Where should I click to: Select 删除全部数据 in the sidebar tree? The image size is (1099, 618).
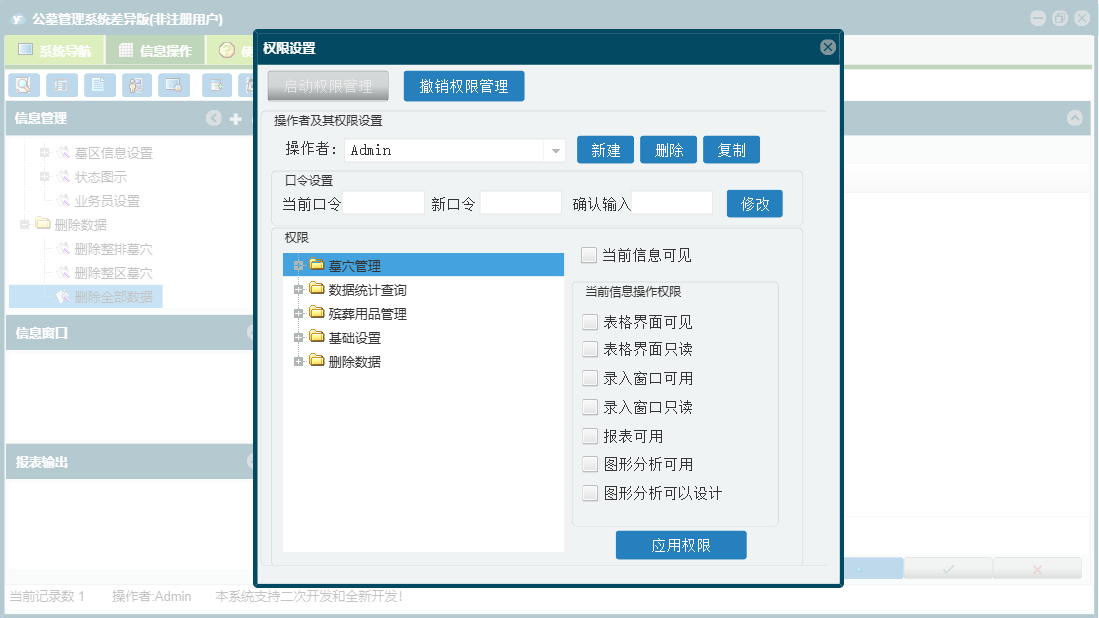point(114,296)
